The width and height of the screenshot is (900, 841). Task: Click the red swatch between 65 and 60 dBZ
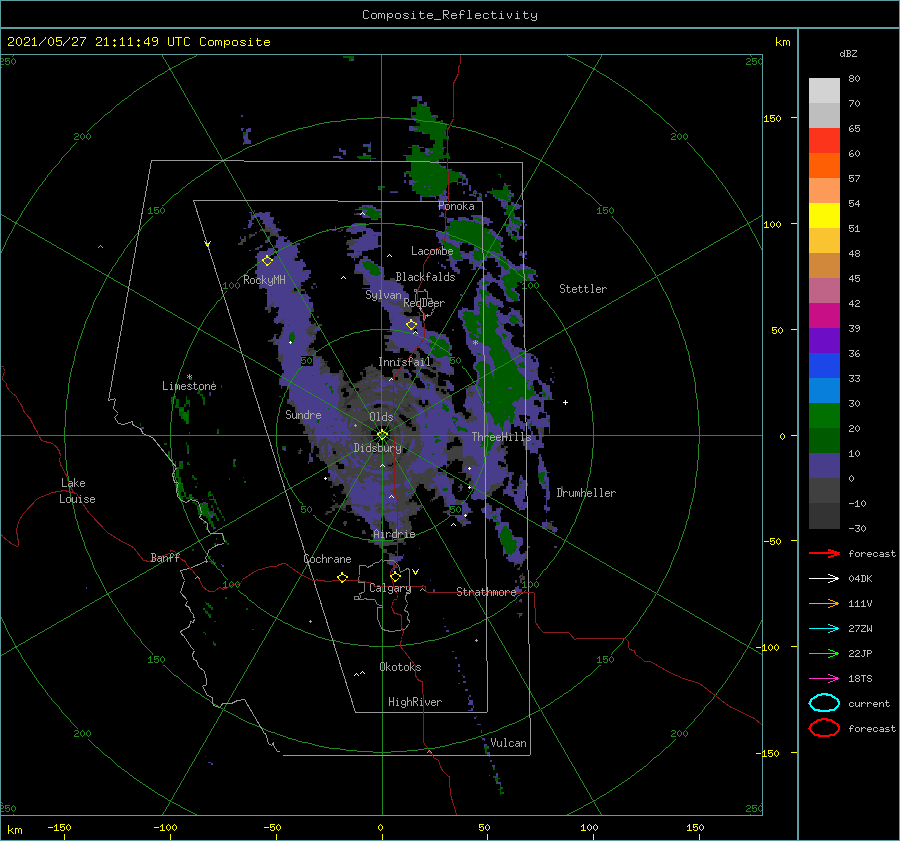coord(824,141)
